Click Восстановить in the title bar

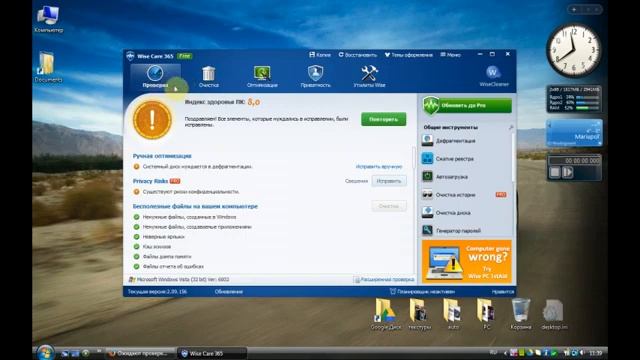coord(358,55)
